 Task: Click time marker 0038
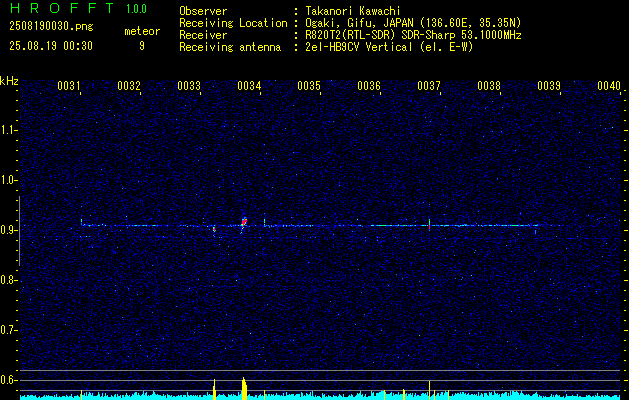tap(489, 86)
